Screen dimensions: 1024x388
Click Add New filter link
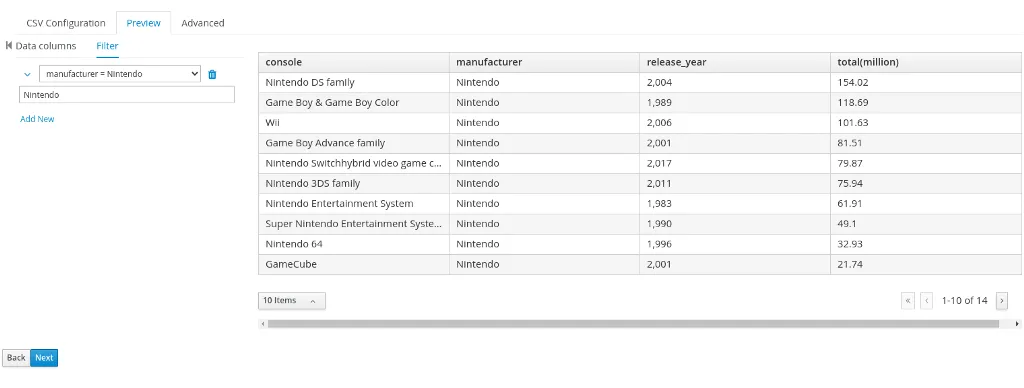[37, 119]
